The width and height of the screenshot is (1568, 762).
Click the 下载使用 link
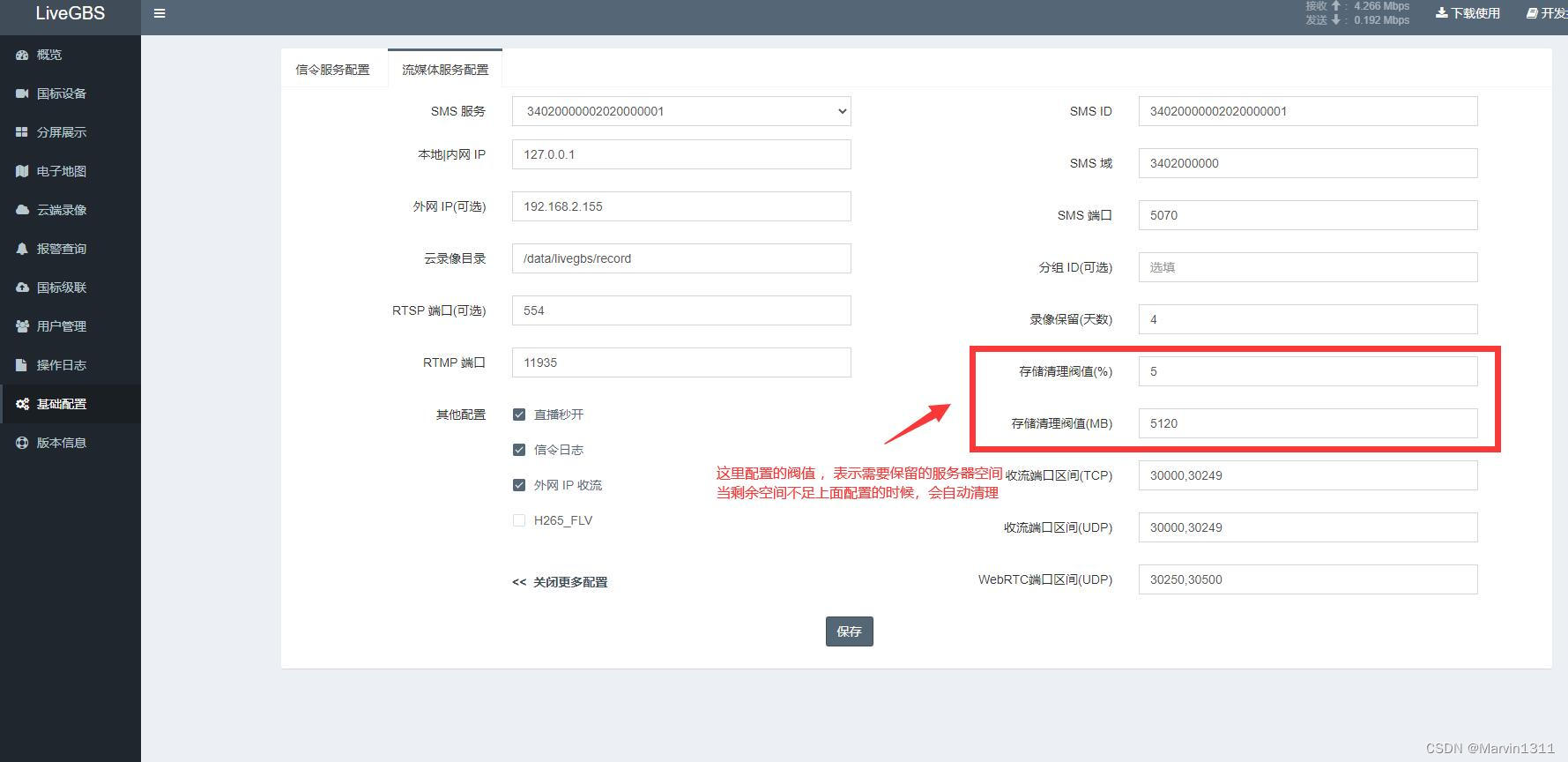click(x=1468, y=13)
